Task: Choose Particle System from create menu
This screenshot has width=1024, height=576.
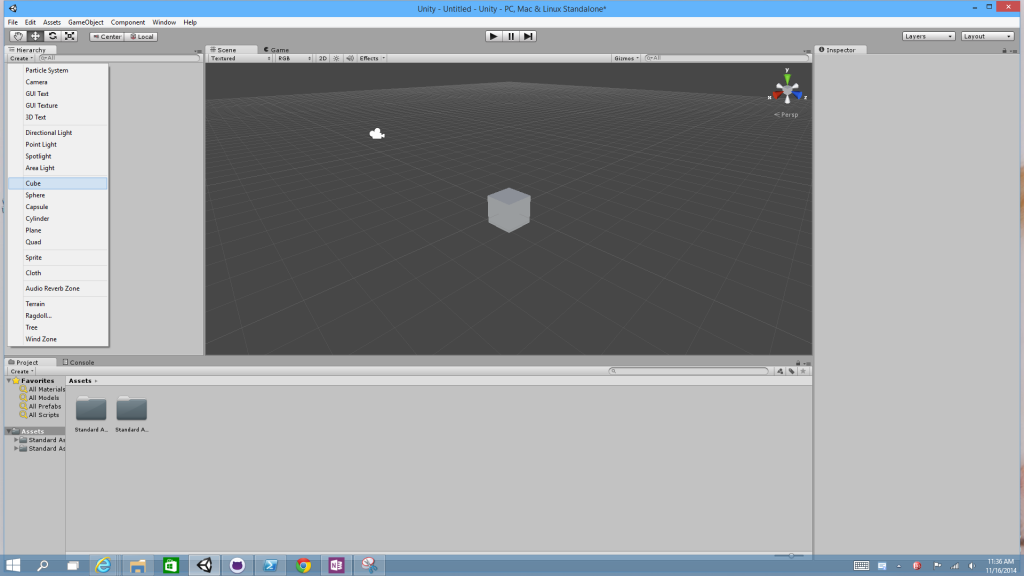Action: tap(57, 71)
